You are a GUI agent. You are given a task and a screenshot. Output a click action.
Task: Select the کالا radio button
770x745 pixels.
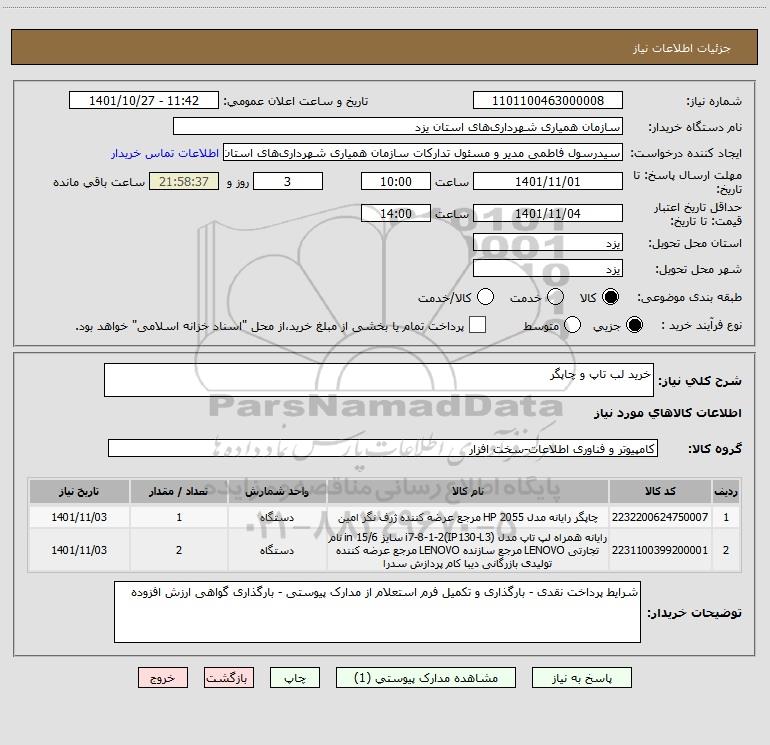coord(610,297)
